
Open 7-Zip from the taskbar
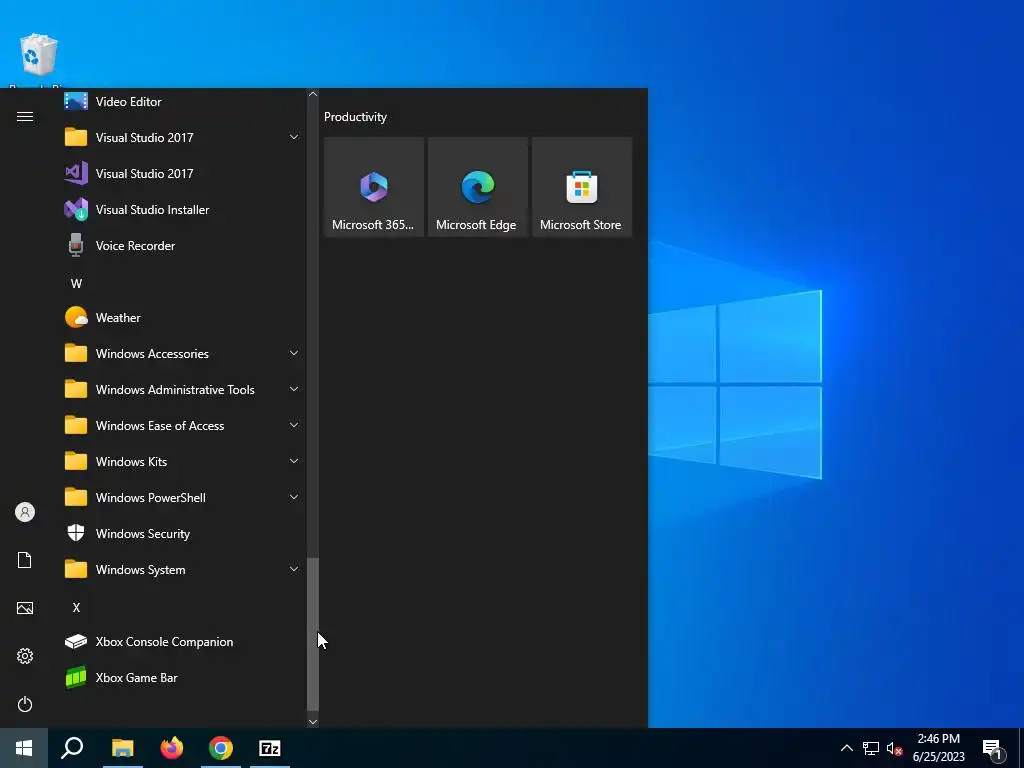pyautogui.click(x=270, y=748)
